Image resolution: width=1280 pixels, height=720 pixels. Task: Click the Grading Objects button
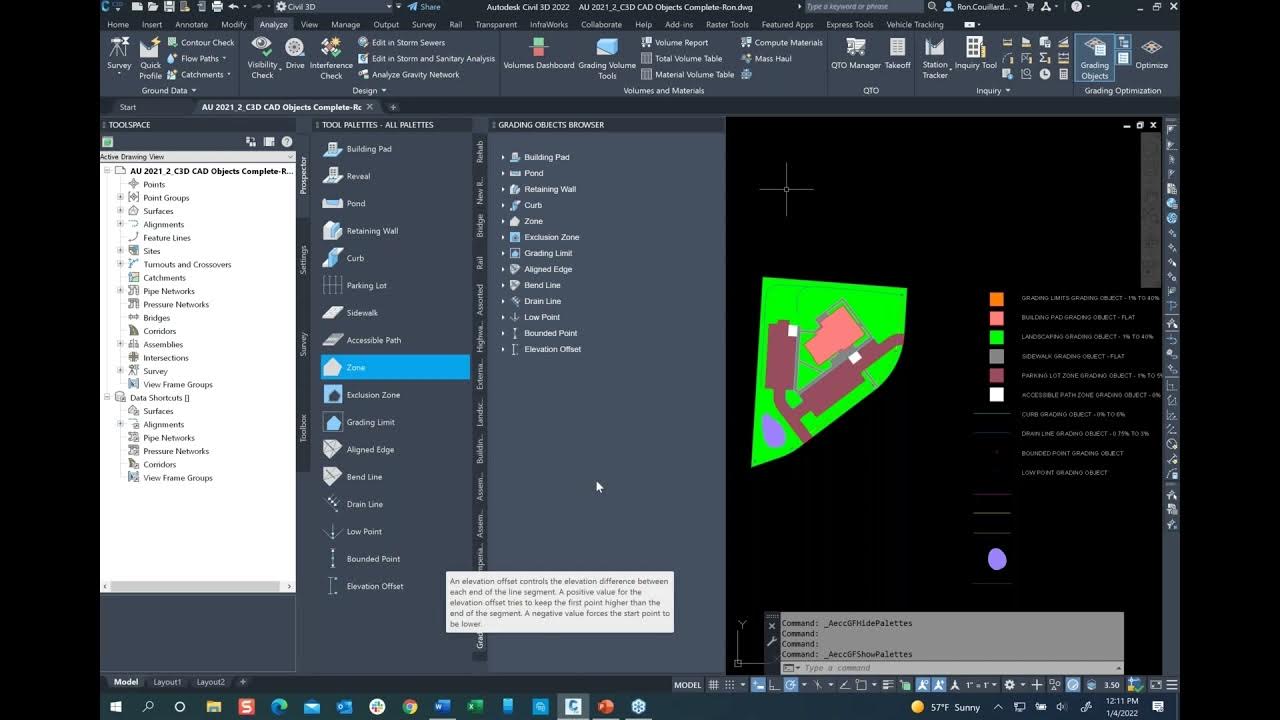(x=1094, y=58)
